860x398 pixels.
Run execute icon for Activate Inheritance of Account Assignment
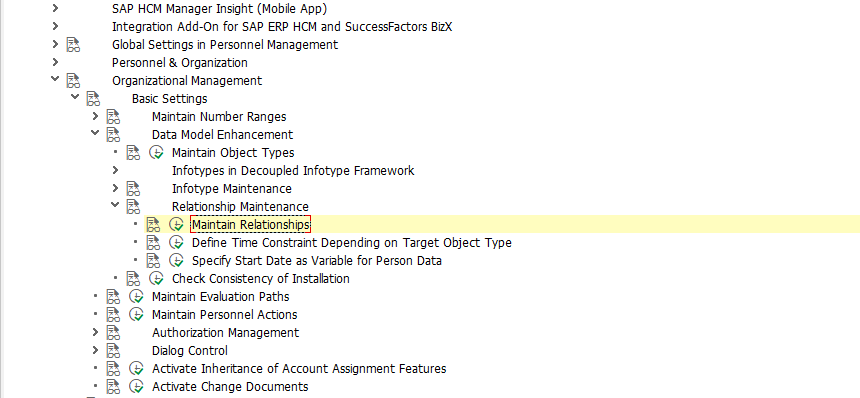coord(136,368)
